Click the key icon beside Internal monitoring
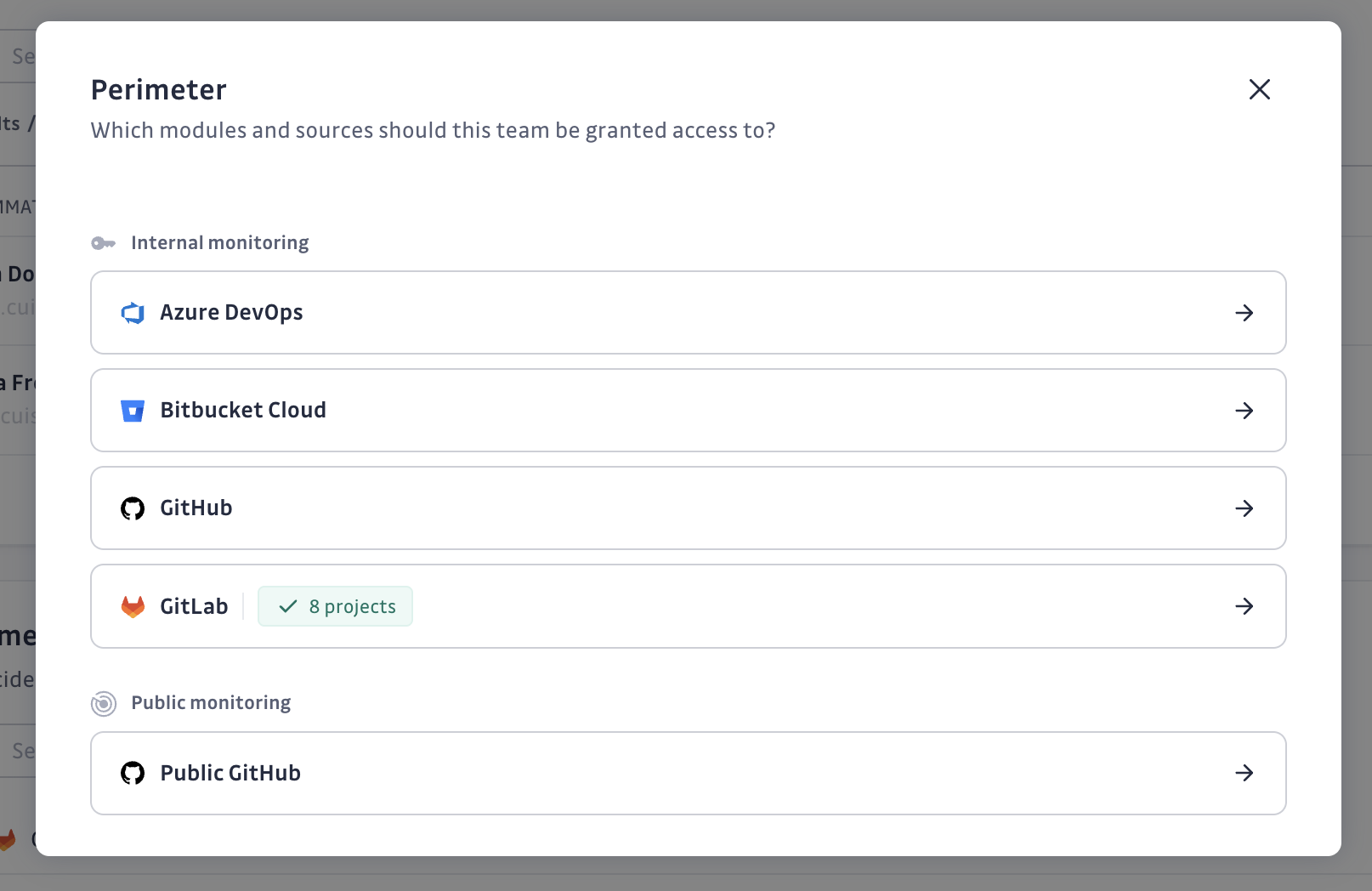This screenshot has height=891, width=1372. (x=103, y=243)
